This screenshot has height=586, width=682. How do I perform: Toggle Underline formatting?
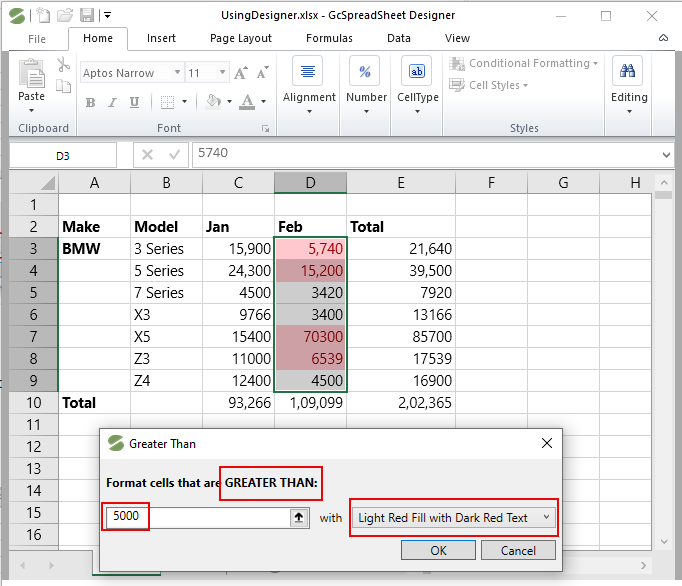[x=135, y=102]
